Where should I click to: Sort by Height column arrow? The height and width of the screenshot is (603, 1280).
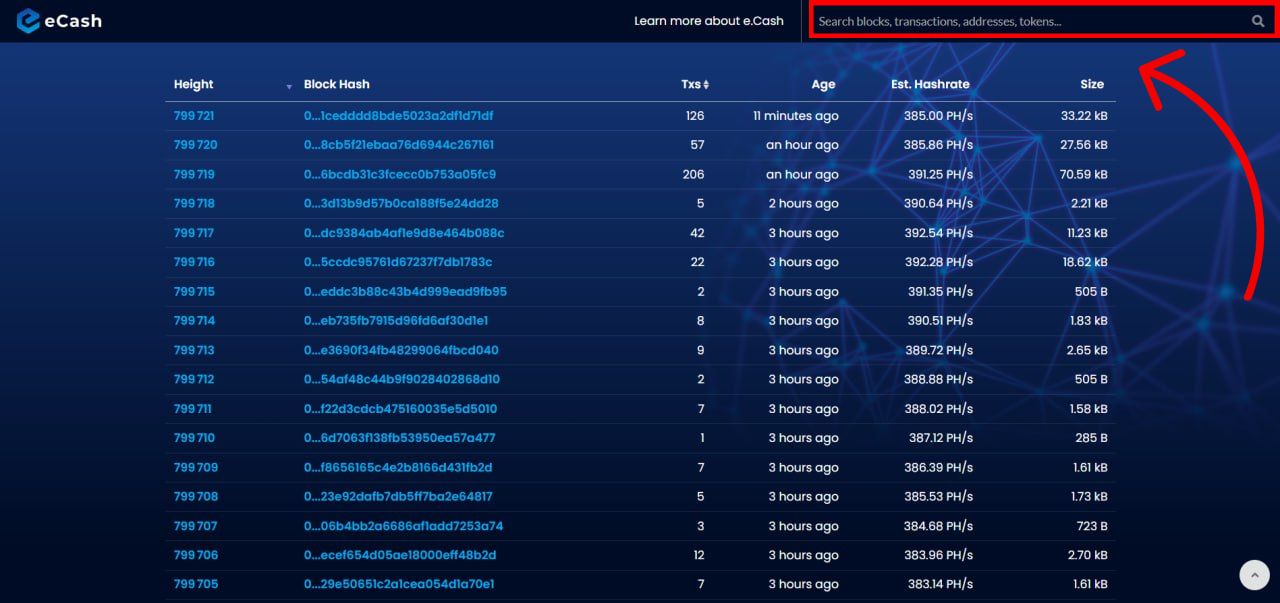tap(289, 86)
